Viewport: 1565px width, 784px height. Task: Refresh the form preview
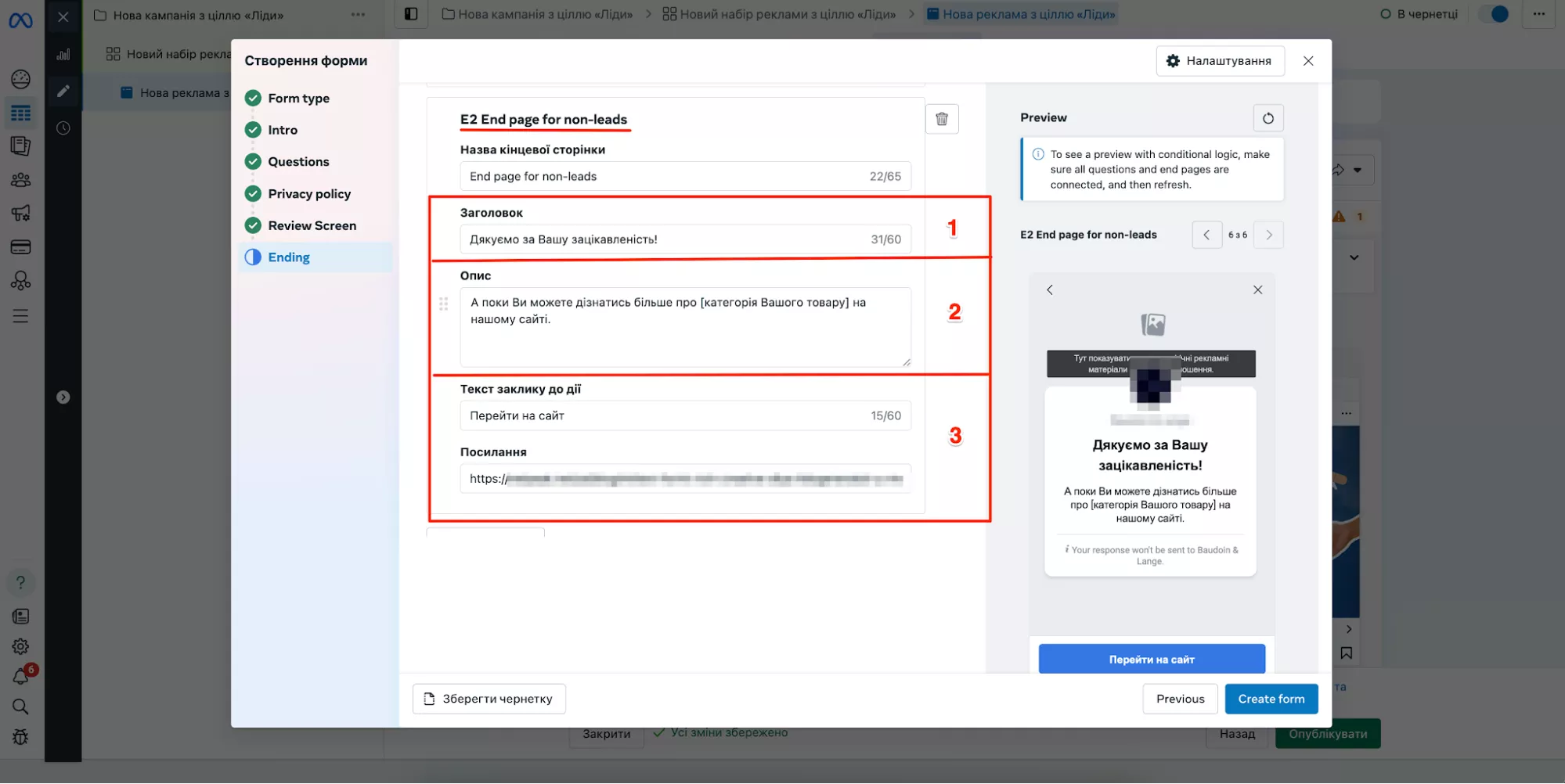coord(1268,118)
